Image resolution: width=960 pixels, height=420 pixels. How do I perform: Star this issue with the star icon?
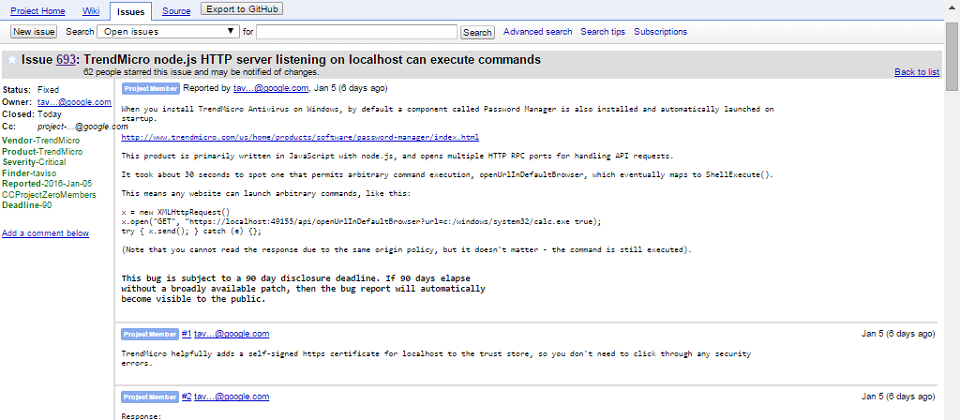(12, 60)
